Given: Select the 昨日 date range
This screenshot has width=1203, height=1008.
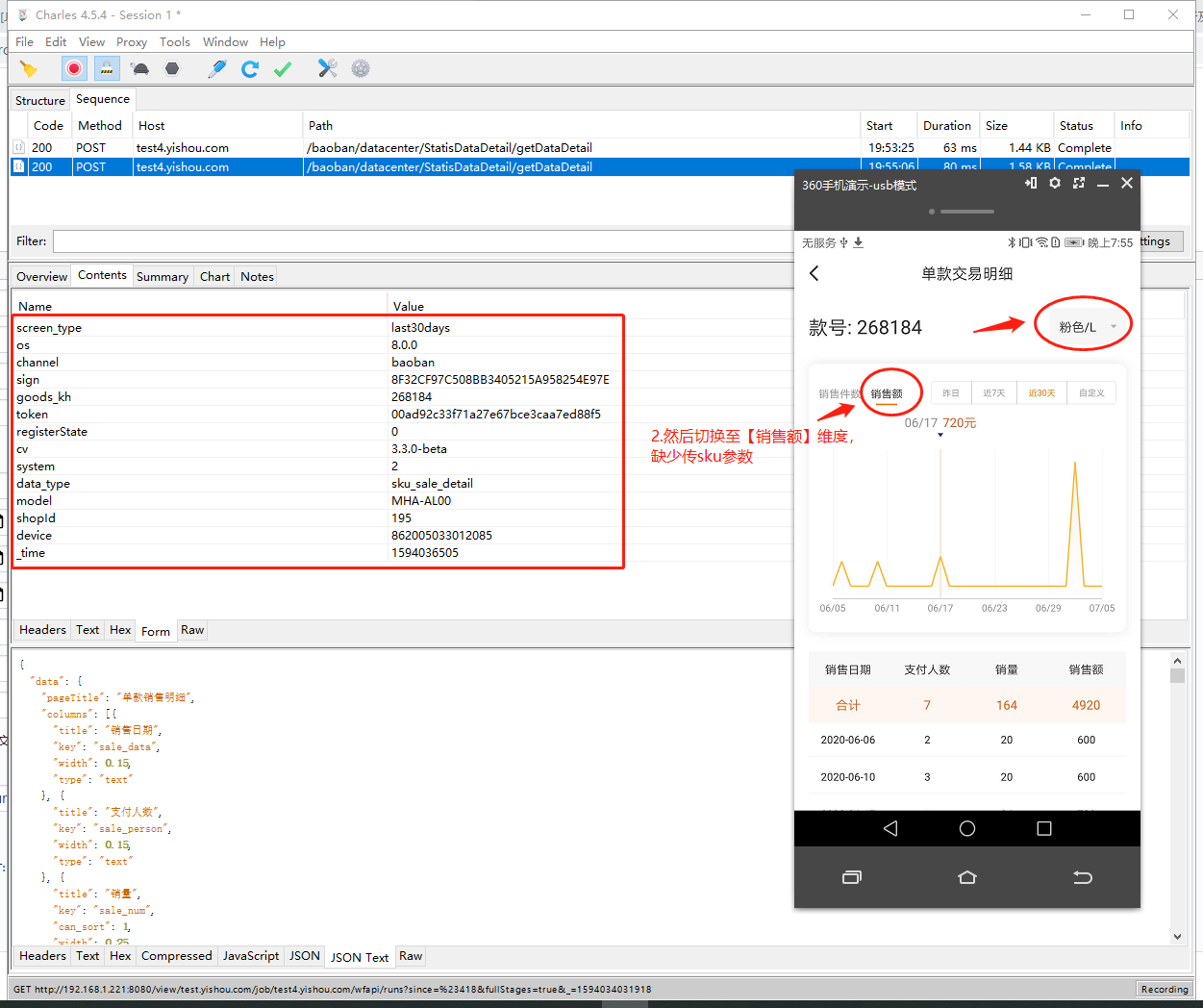Looking at the screenshot, I should pos(951,393).
